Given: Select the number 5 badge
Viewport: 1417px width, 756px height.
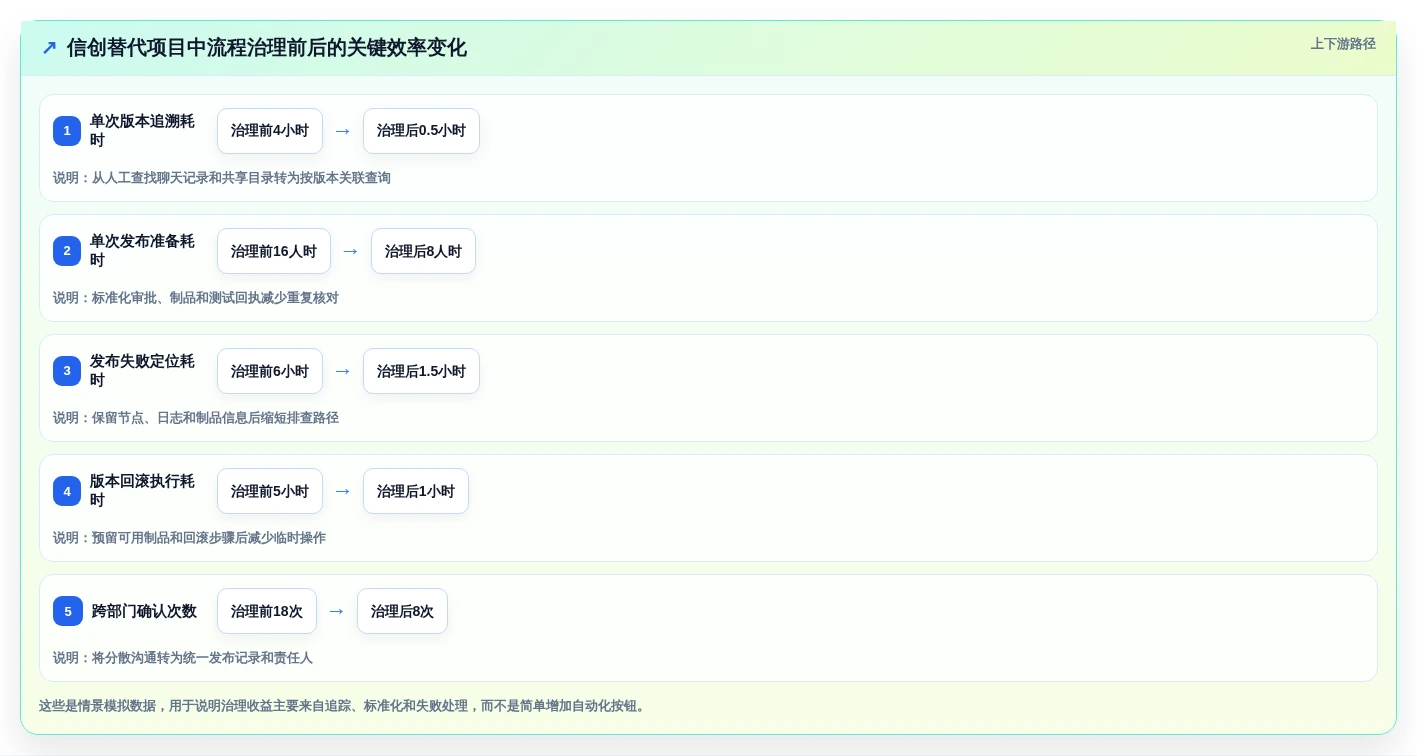Looking at the screenshot, I should [67, 611].
